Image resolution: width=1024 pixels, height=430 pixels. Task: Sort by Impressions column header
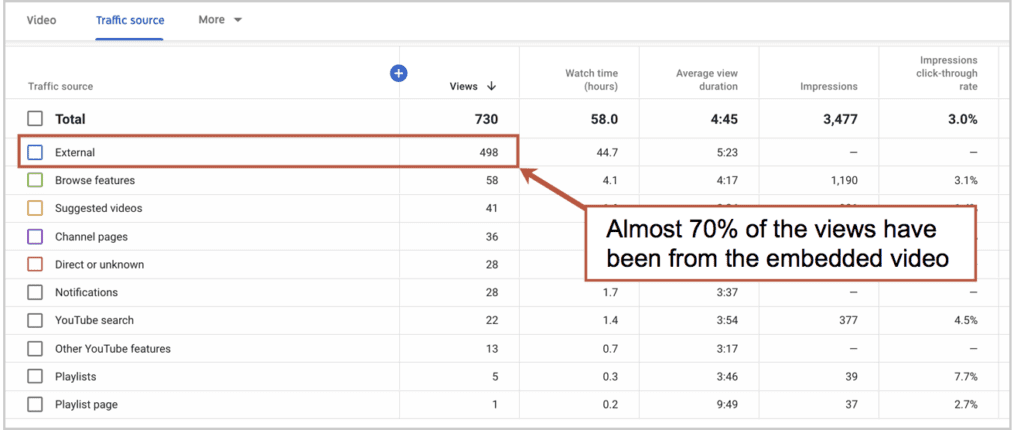[x=829, y=86]
